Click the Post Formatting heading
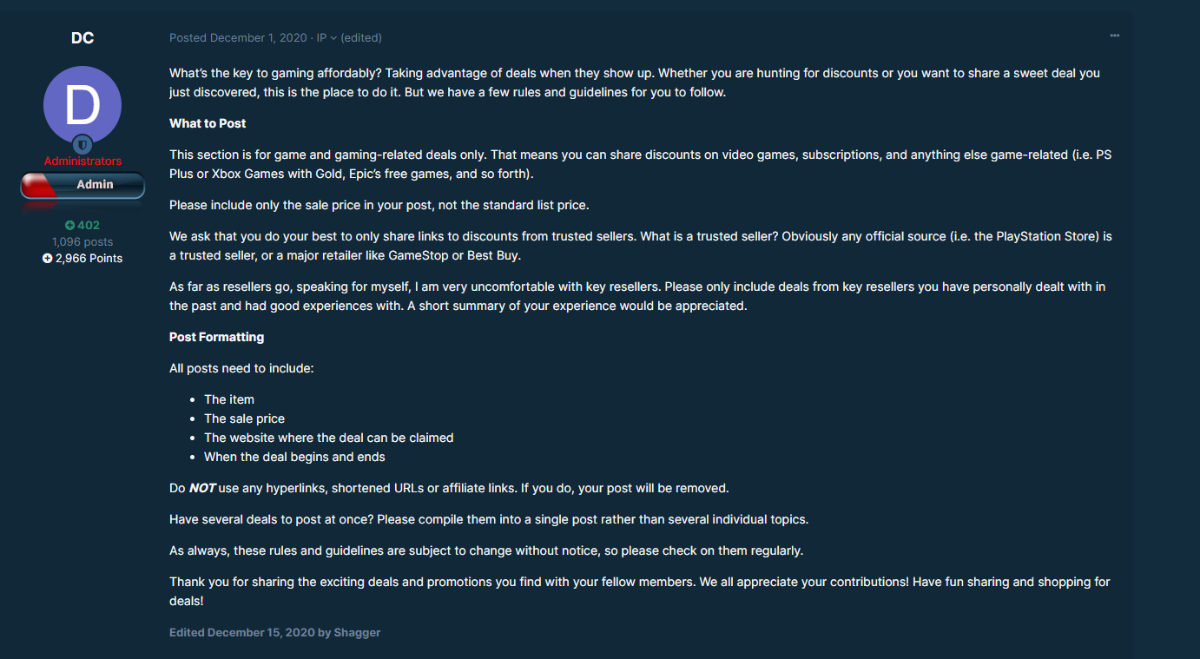This screenshot has height=659, width=1200. pos(217,337)
